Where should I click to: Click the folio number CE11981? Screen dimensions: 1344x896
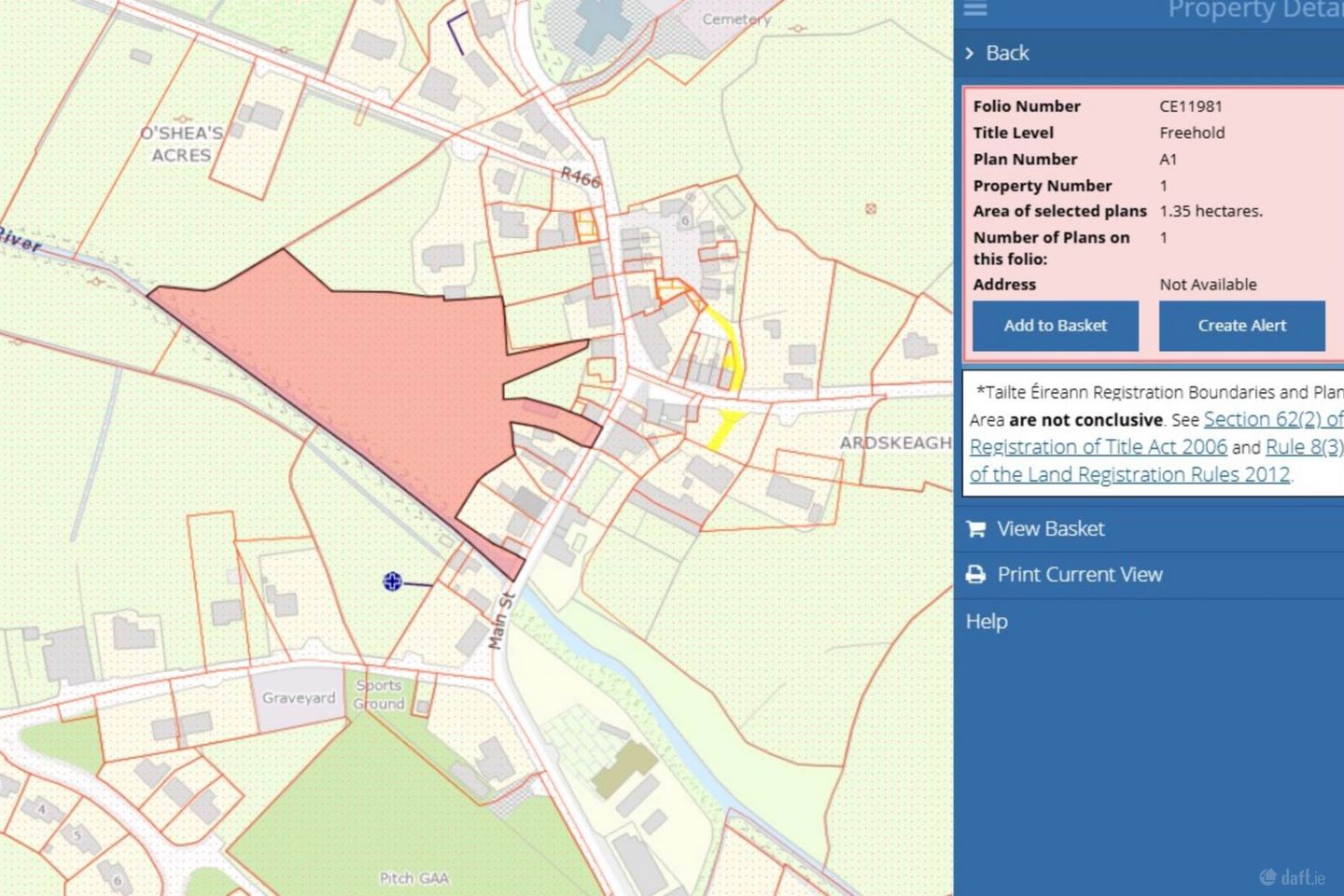[x=1190, y=106]
